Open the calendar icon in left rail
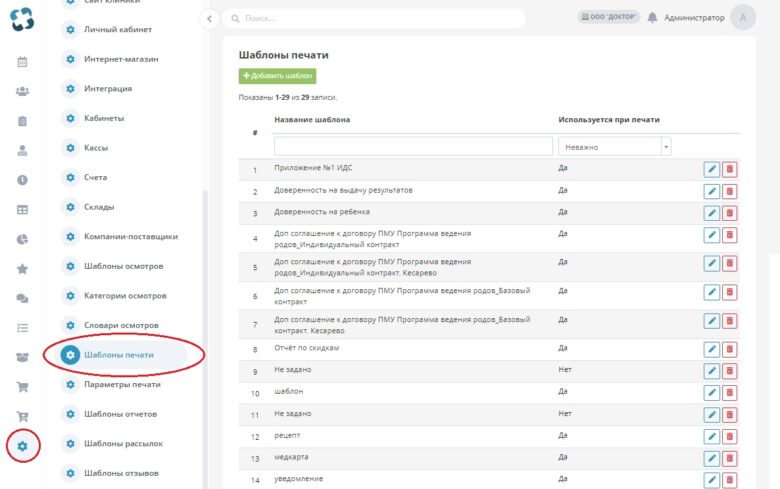 pyautogui.click(x=22, y=62)
